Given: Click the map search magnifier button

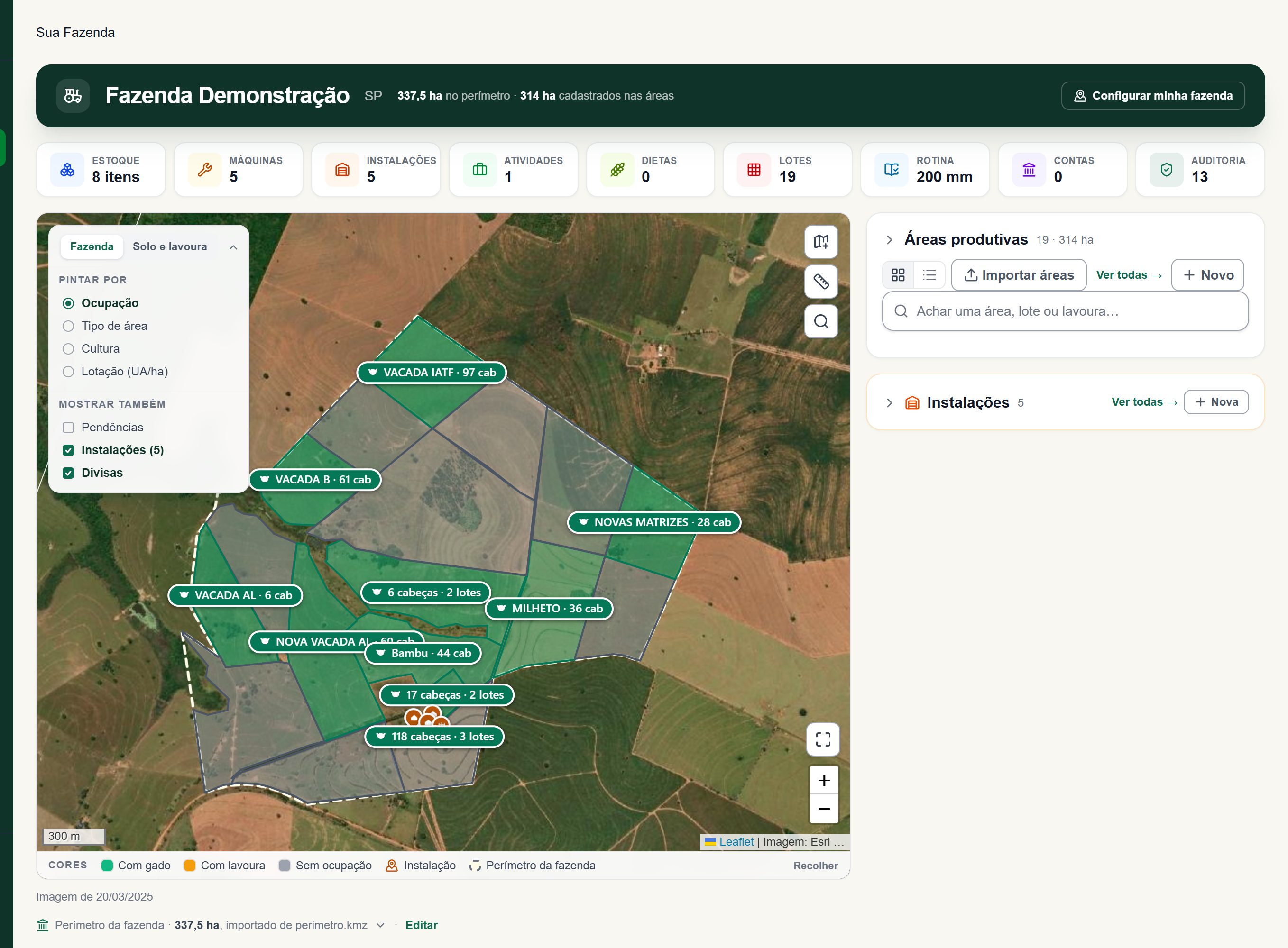Looking at the screenshot, I should click(821, 321).
